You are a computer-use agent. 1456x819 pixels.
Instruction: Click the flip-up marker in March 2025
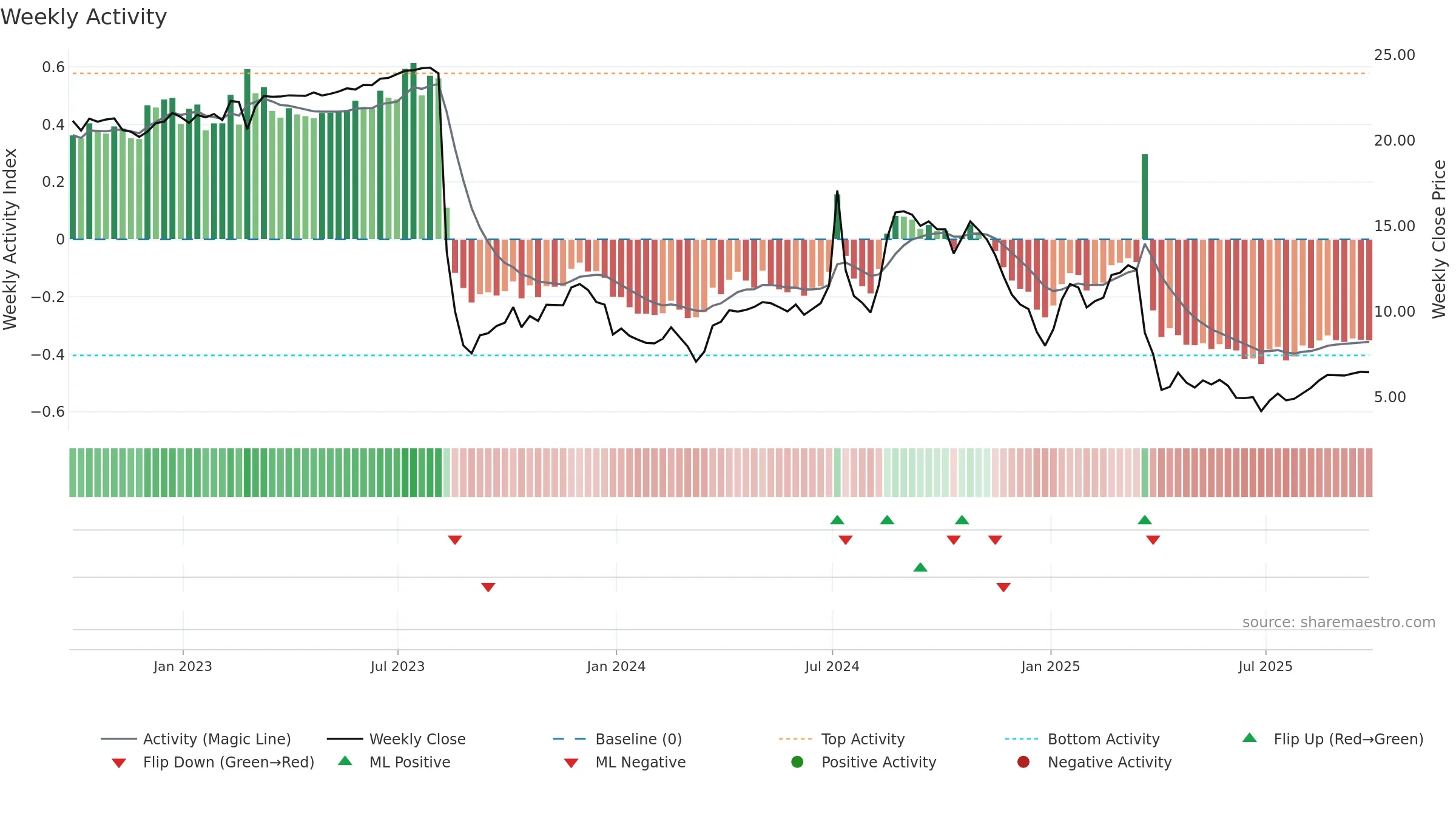point(1145,520)
